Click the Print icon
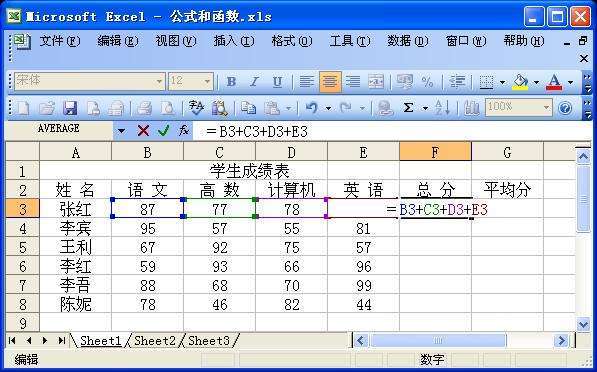597x372 pixels. coord(144,109)
